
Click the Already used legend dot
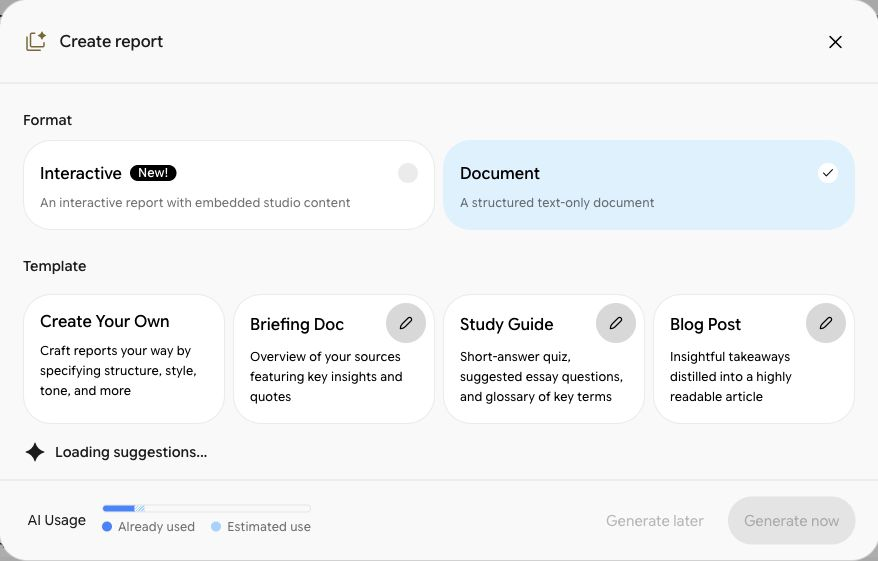(107, 526)
